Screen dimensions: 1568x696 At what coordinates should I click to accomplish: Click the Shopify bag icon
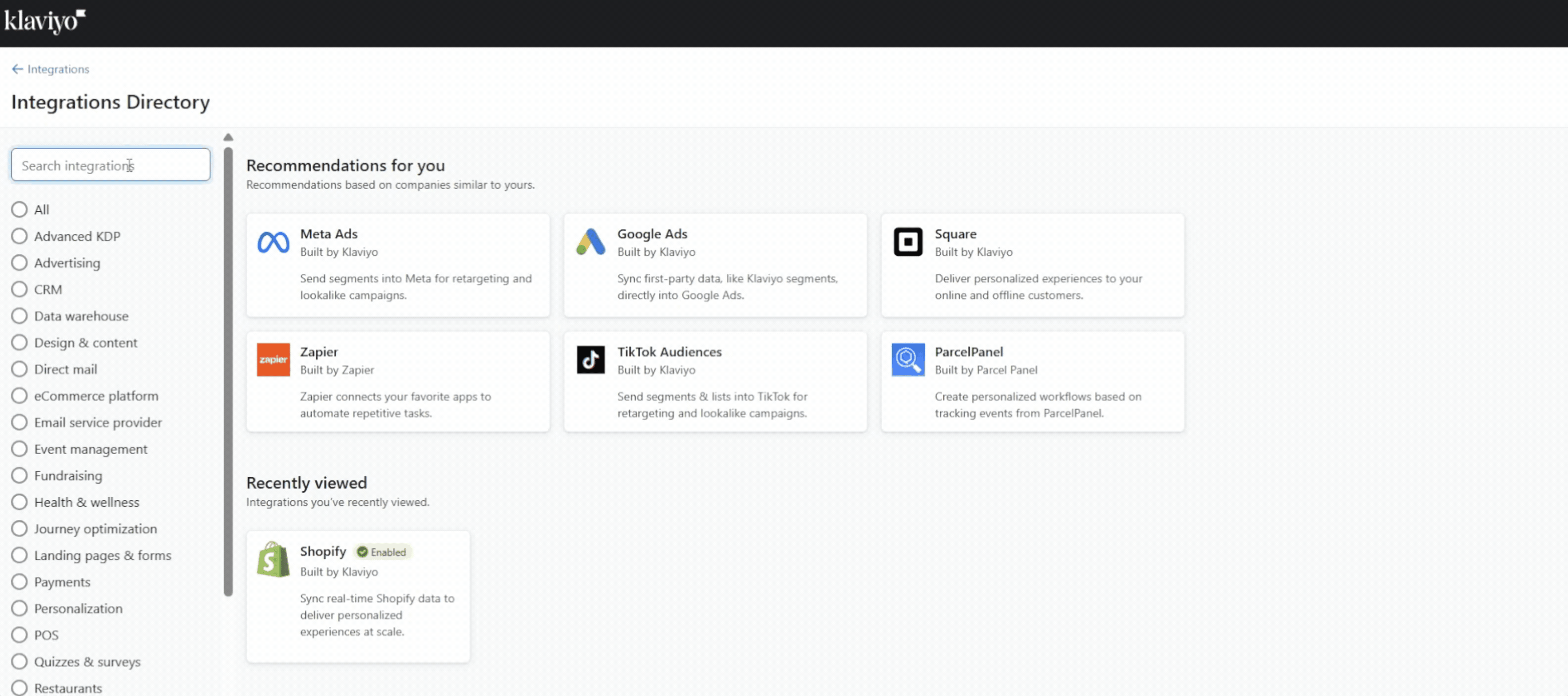click(273, 559)
